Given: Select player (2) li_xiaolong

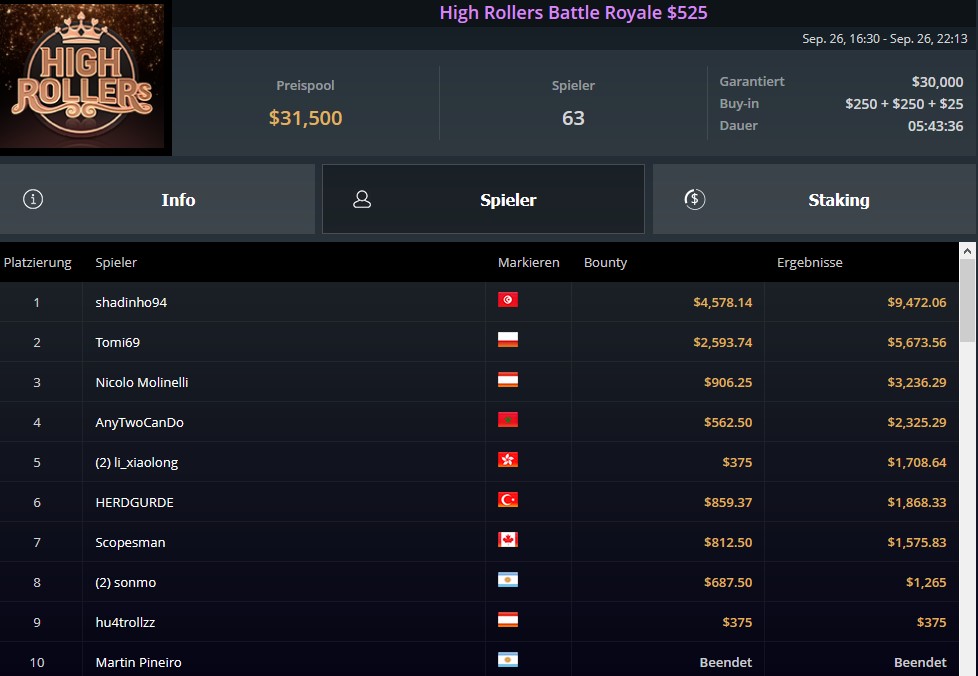Looking at the screenshot, I should 137,462.
